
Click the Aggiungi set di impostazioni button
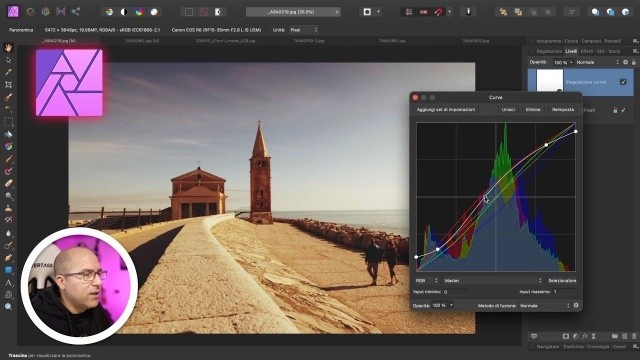[446, 110]
